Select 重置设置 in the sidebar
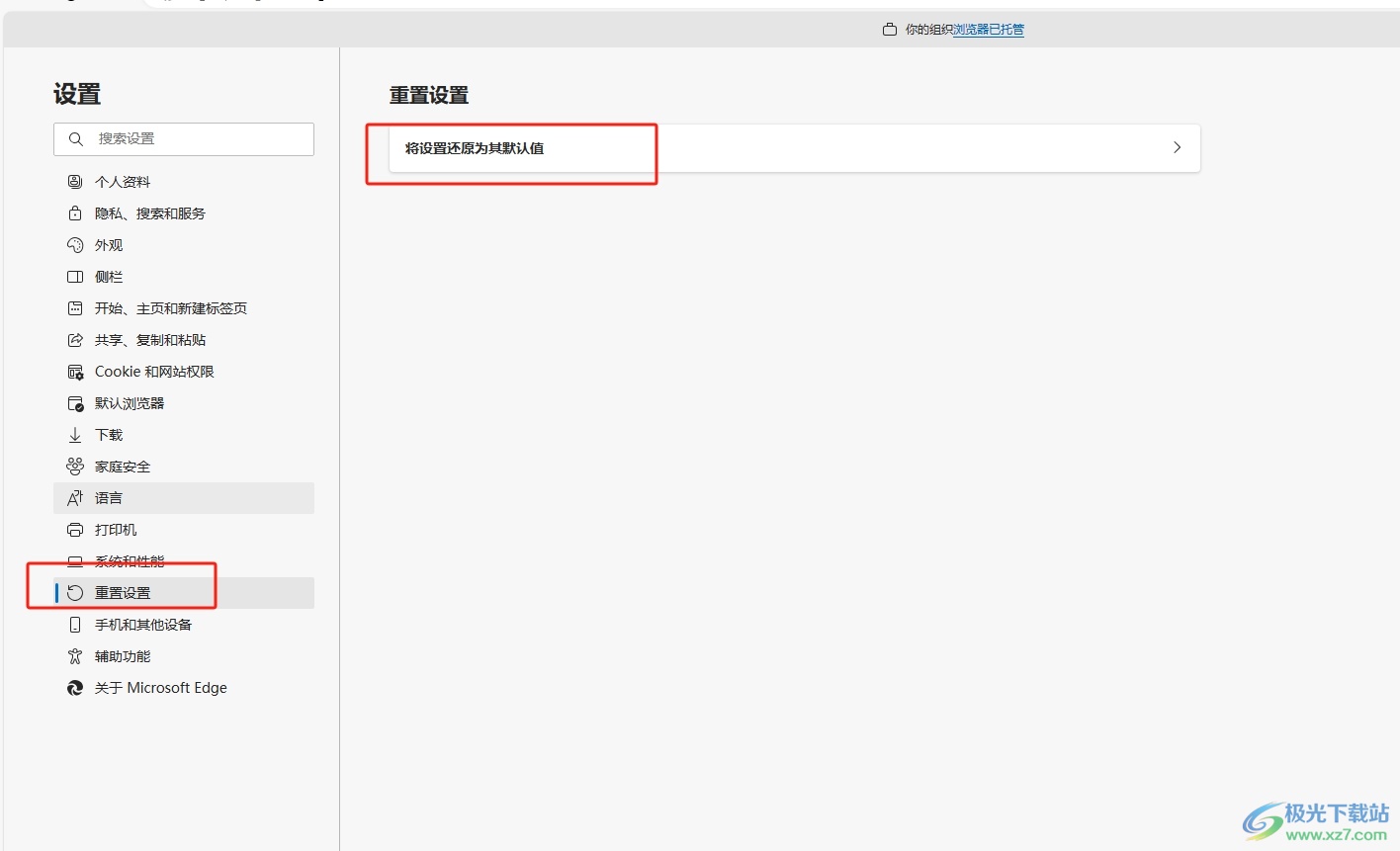This screenshot has height=851, width=1400. click(184, 593)
